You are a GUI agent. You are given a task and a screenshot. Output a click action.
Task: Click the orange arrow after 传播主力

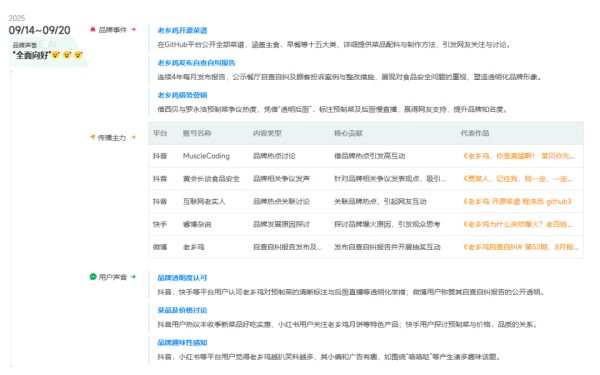pos(133,137)
